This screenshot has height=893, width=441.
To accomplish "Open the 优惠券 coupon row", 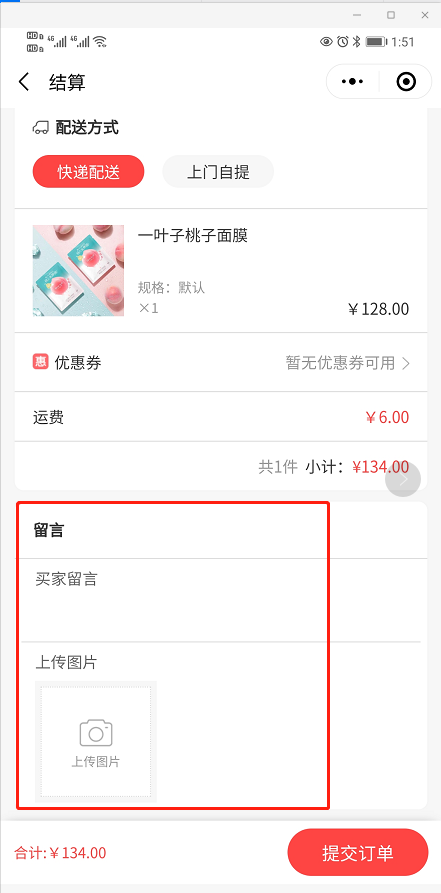I will pyautogui.click(x=220, y=362).
